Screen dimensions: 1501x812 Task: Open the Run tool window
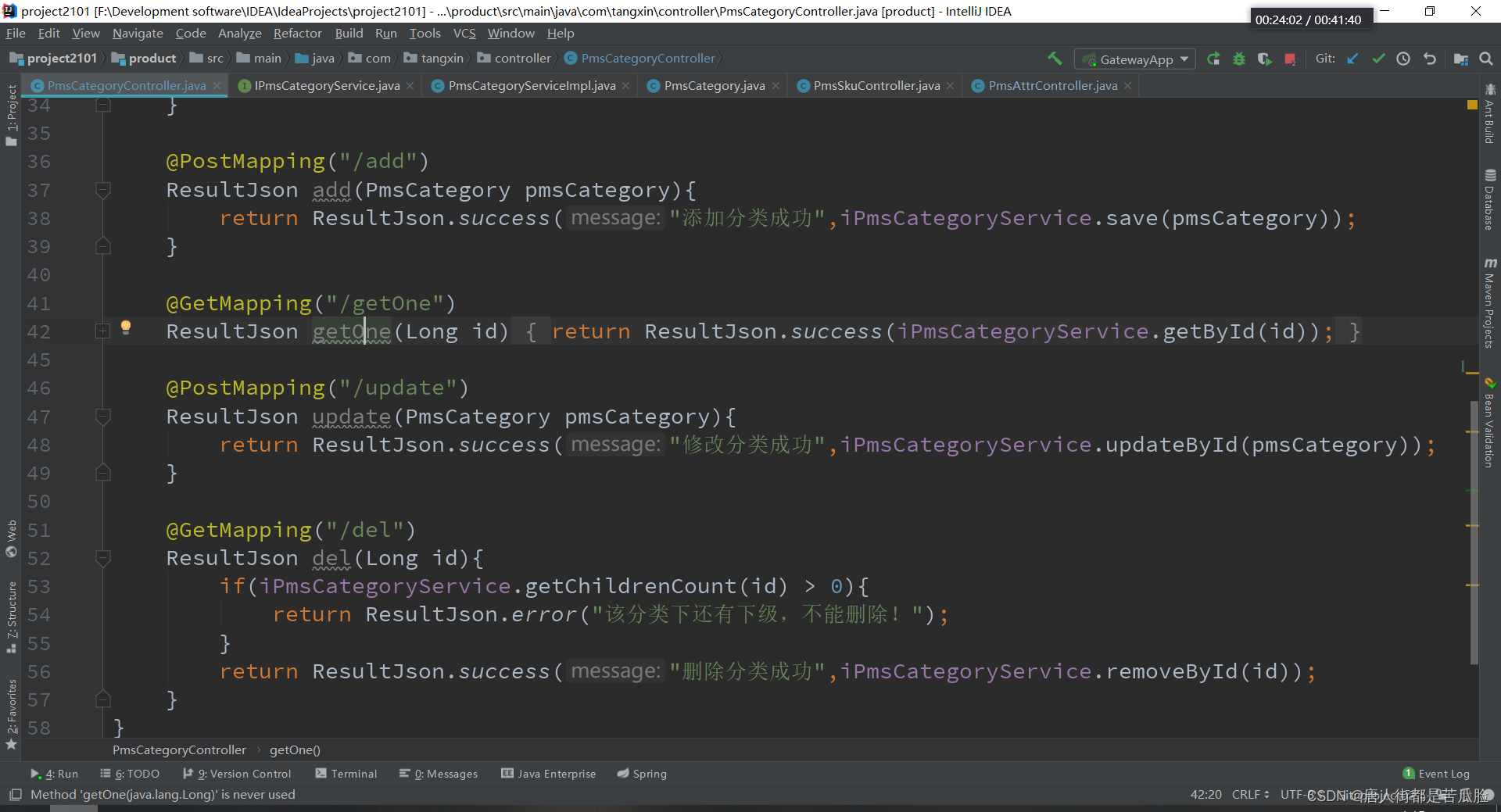pos(55,774)
